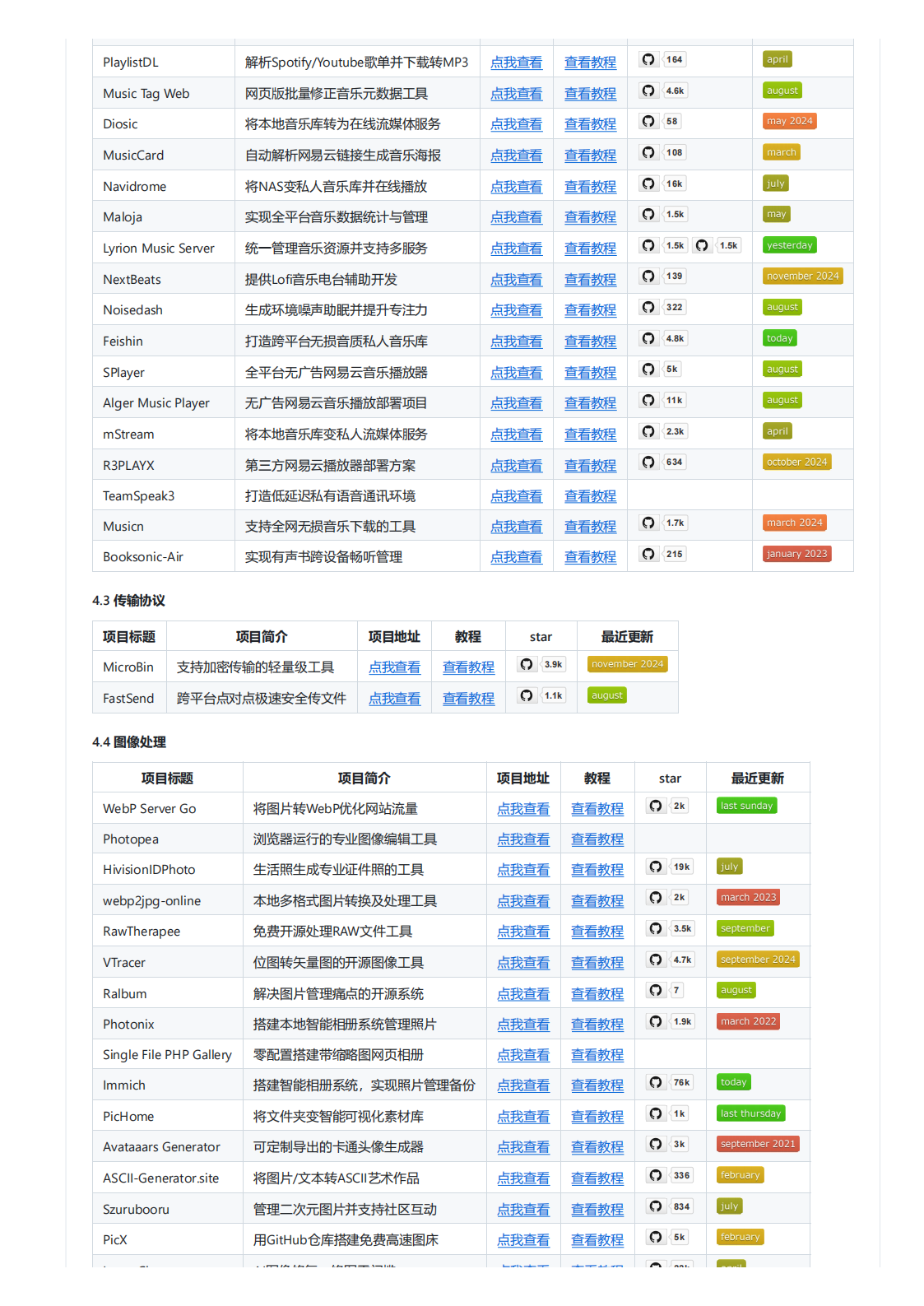Click the GitHub icon in Avataaars Generator row
The height and width of the screenshot is (1306, 924).
coord(655,1144)
